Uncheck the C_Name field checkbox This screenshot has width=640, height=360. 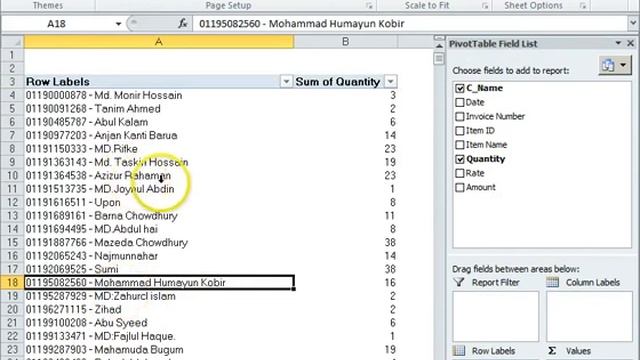point(460,88)
